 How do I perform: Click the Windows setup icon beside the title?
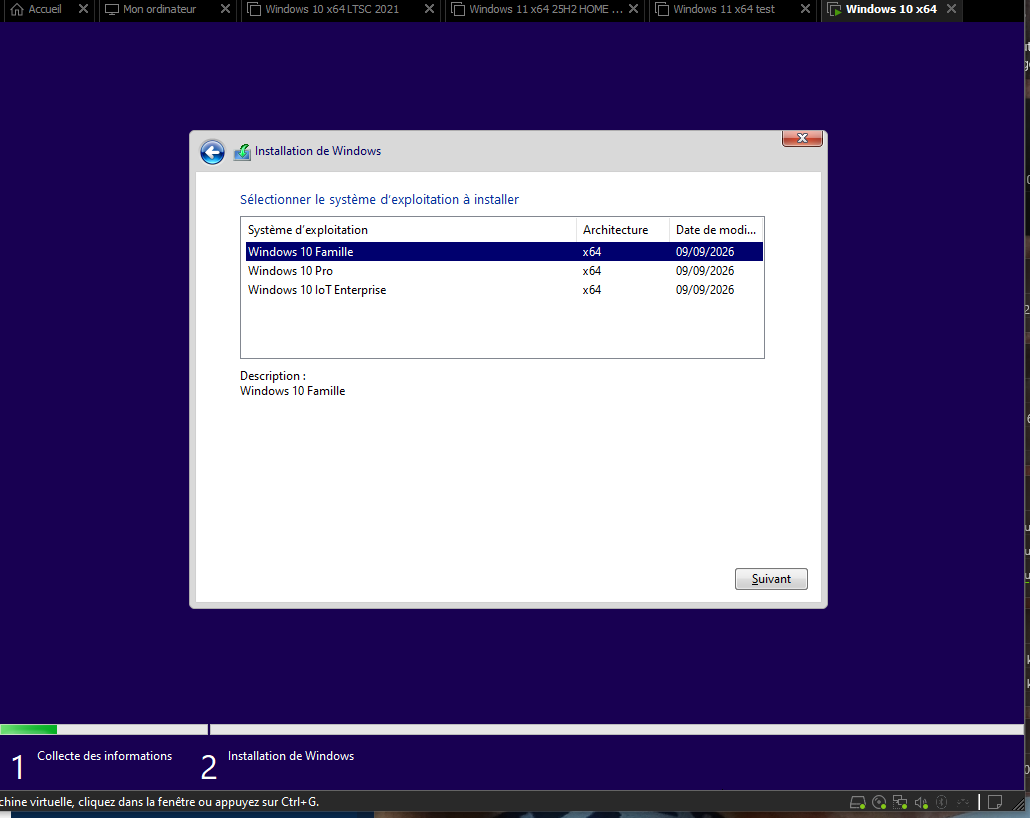[242, 152]
